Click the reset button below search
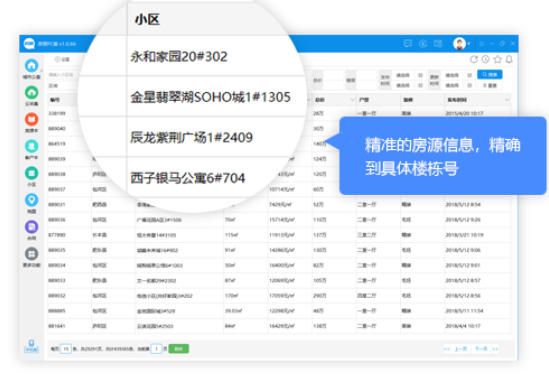This screenshot has width=549, height=378. [489, 85]
